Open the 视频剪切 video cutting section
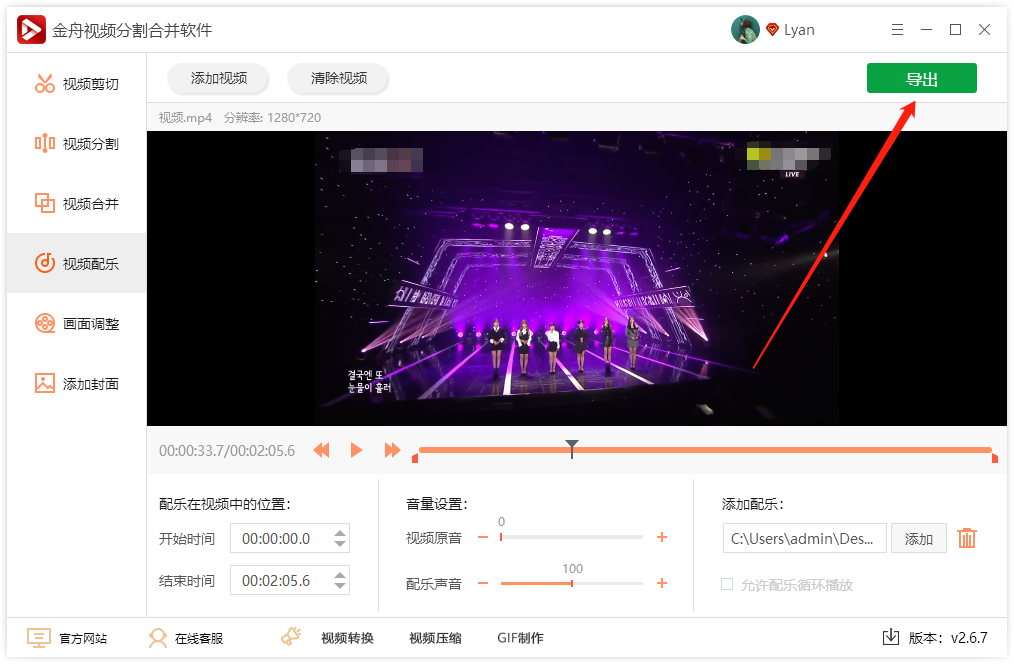The image size is (1014, 664). [x=76, y=84]
